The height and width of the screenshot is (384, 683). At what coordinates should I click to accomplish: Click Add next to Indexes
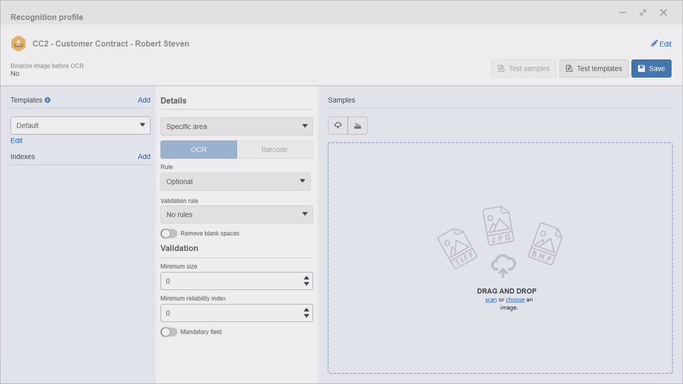144,156
